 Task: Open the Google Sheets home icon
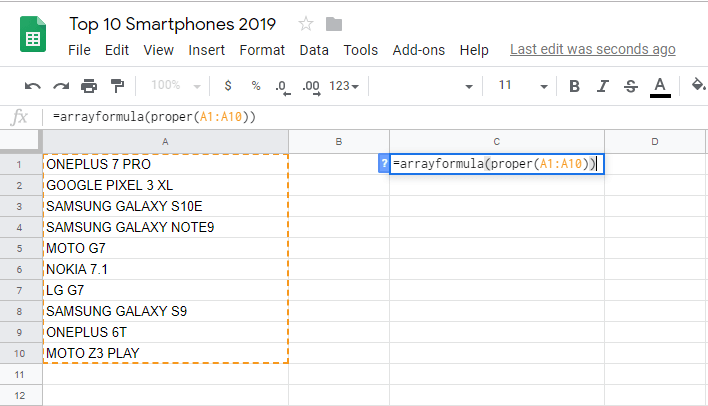pyautogui.click(x=33, y=34)
